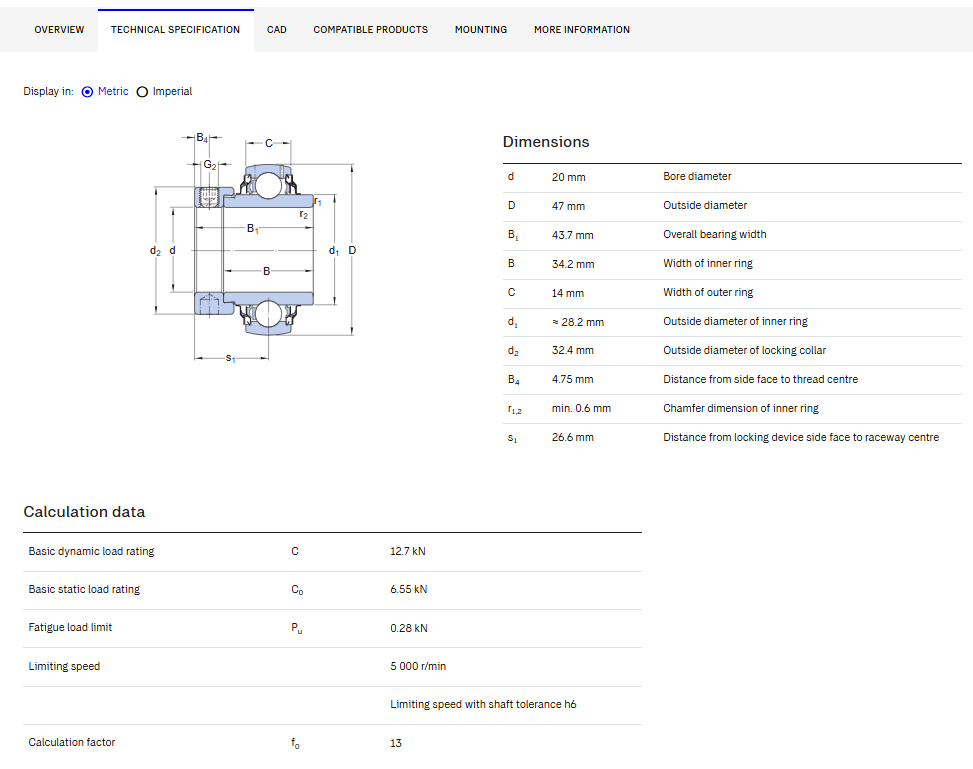
Task: Click the f₀ symbol in Calculation data
Action: tap(295, 743)
